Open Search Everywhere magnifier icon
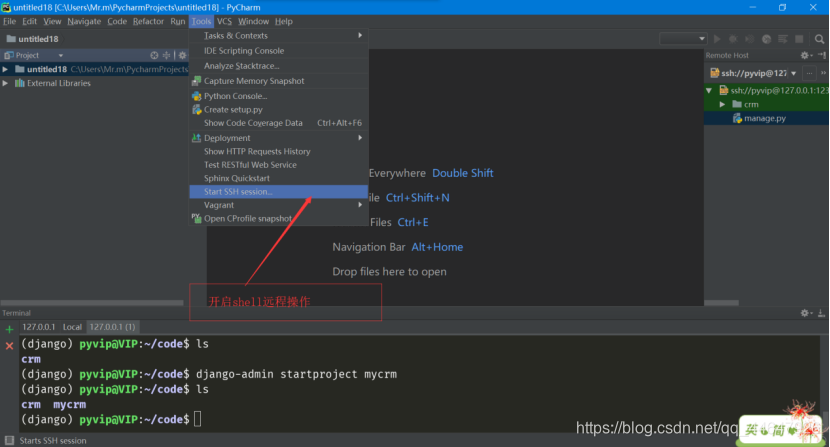 click(x=819, y=39)
